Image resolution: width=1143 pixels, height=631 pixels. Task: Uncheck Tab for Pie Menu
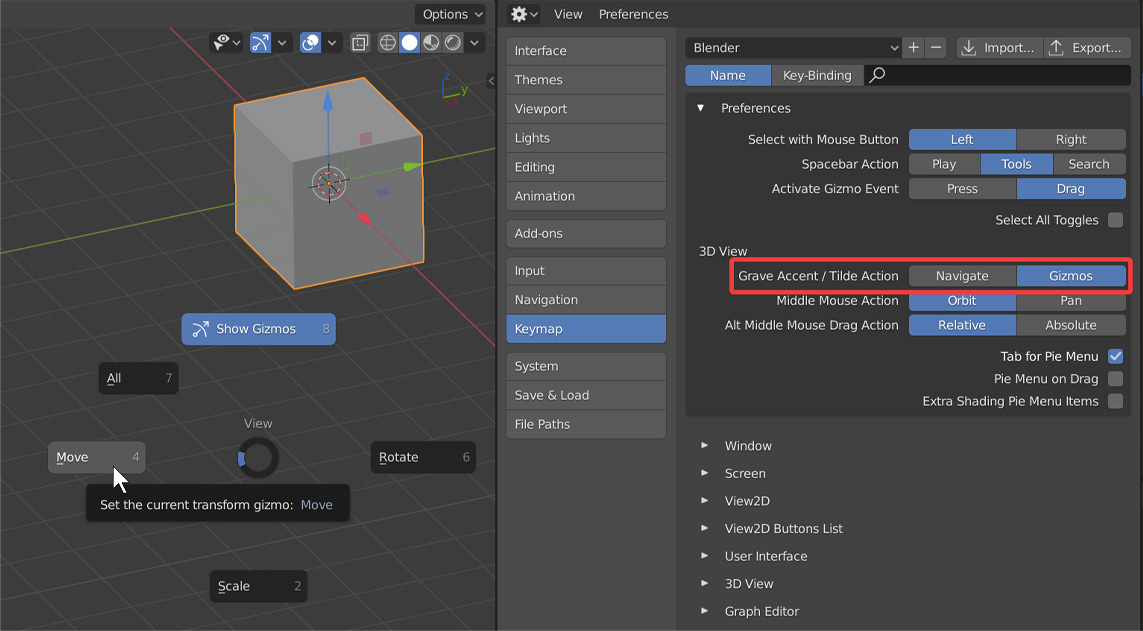[x=1117, y=356]
